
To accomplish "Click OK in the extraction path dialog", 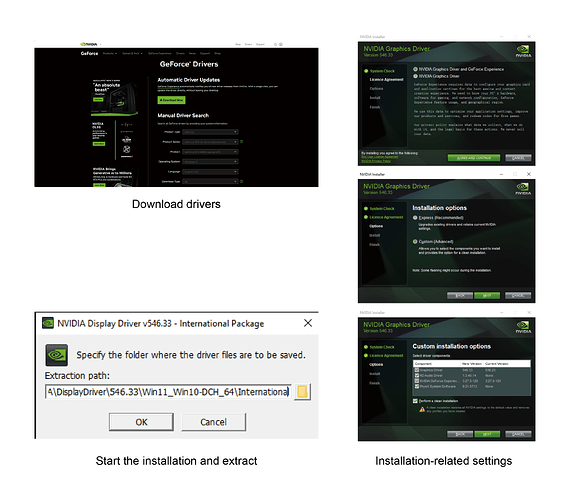I will pos(141,422).
